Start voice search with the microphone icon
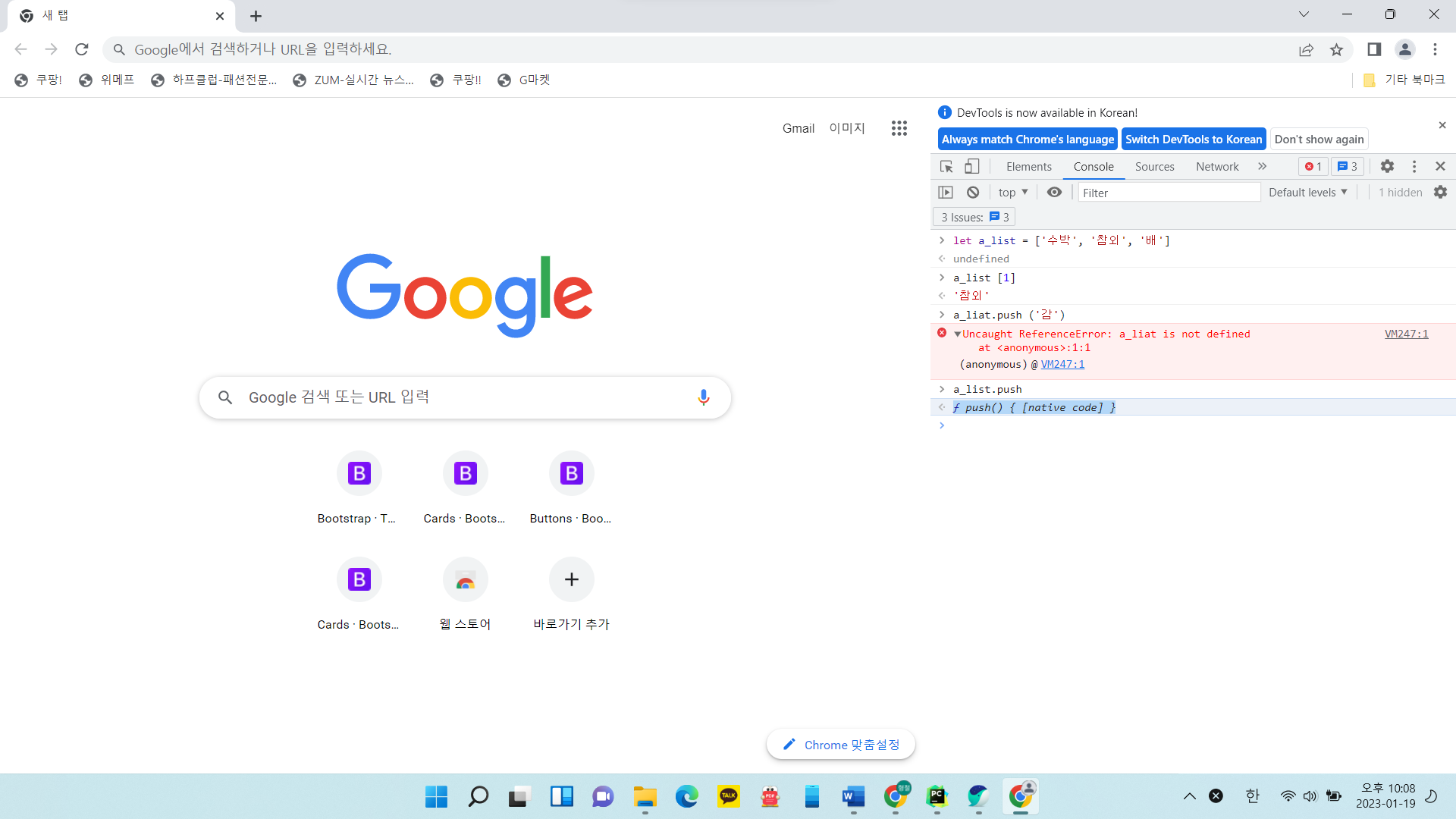The width and height of the screenshot is (1456, 819). pyautogui.click(x=703, y=397)
